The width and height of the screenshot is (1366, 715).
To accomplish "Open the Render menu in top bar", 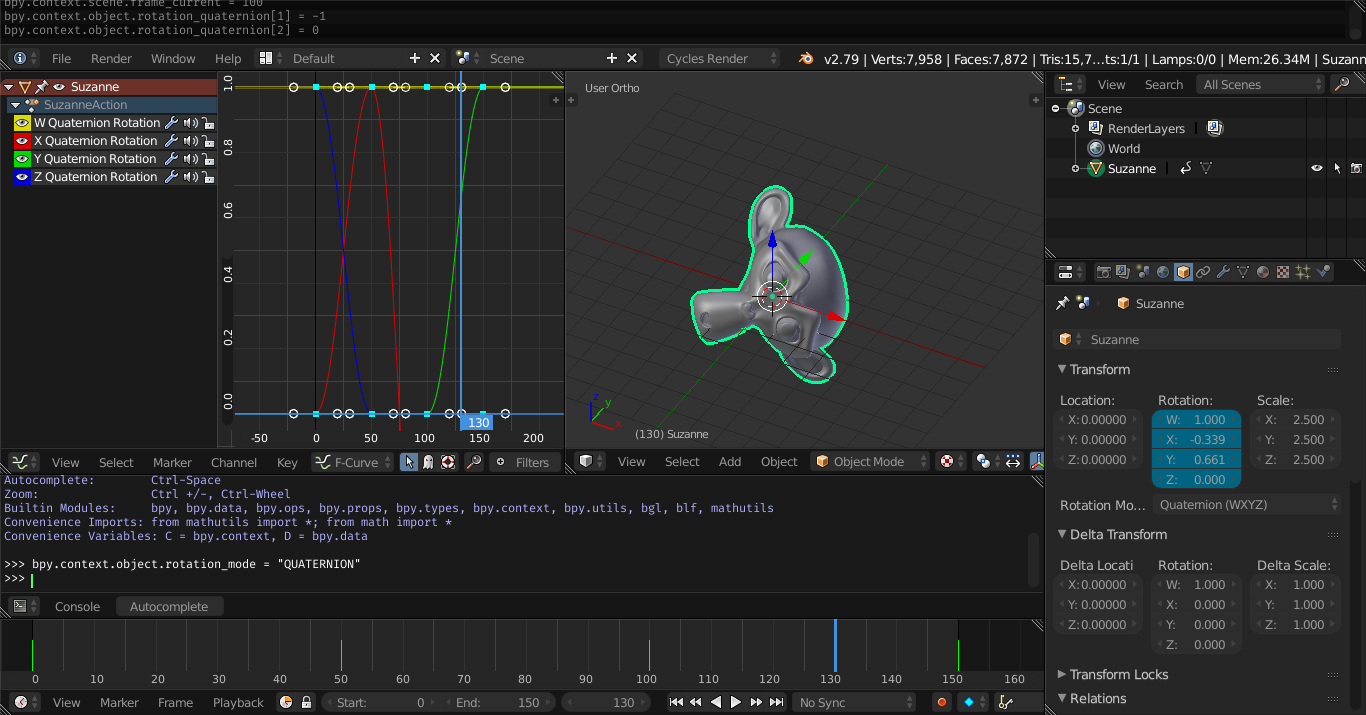I will coord(111,58).
